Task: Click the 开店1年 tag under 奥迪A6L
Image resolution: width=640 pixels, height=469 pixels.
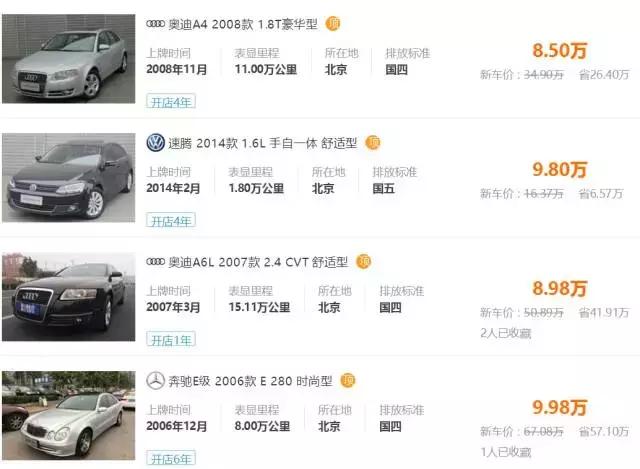Action: point(172,339)
